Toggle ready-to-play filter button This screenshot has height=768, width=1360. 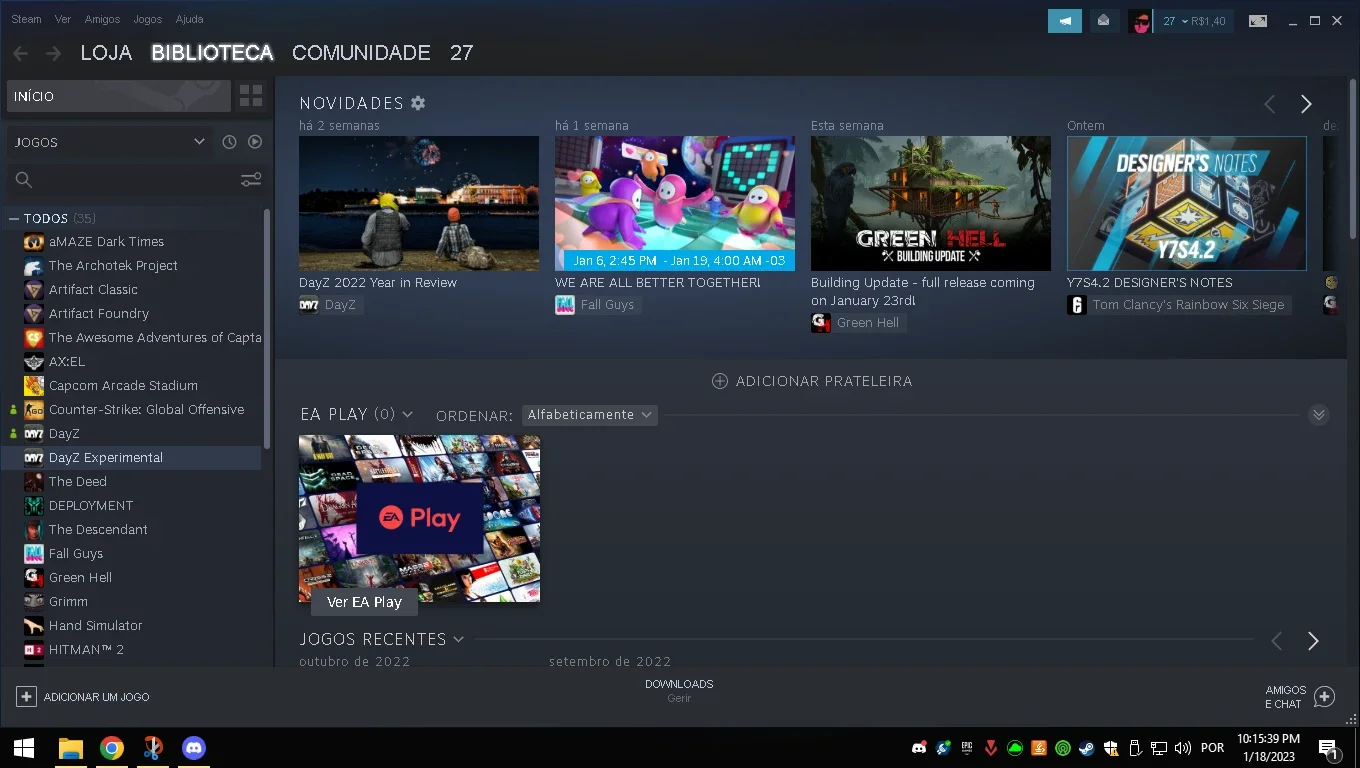255,142
